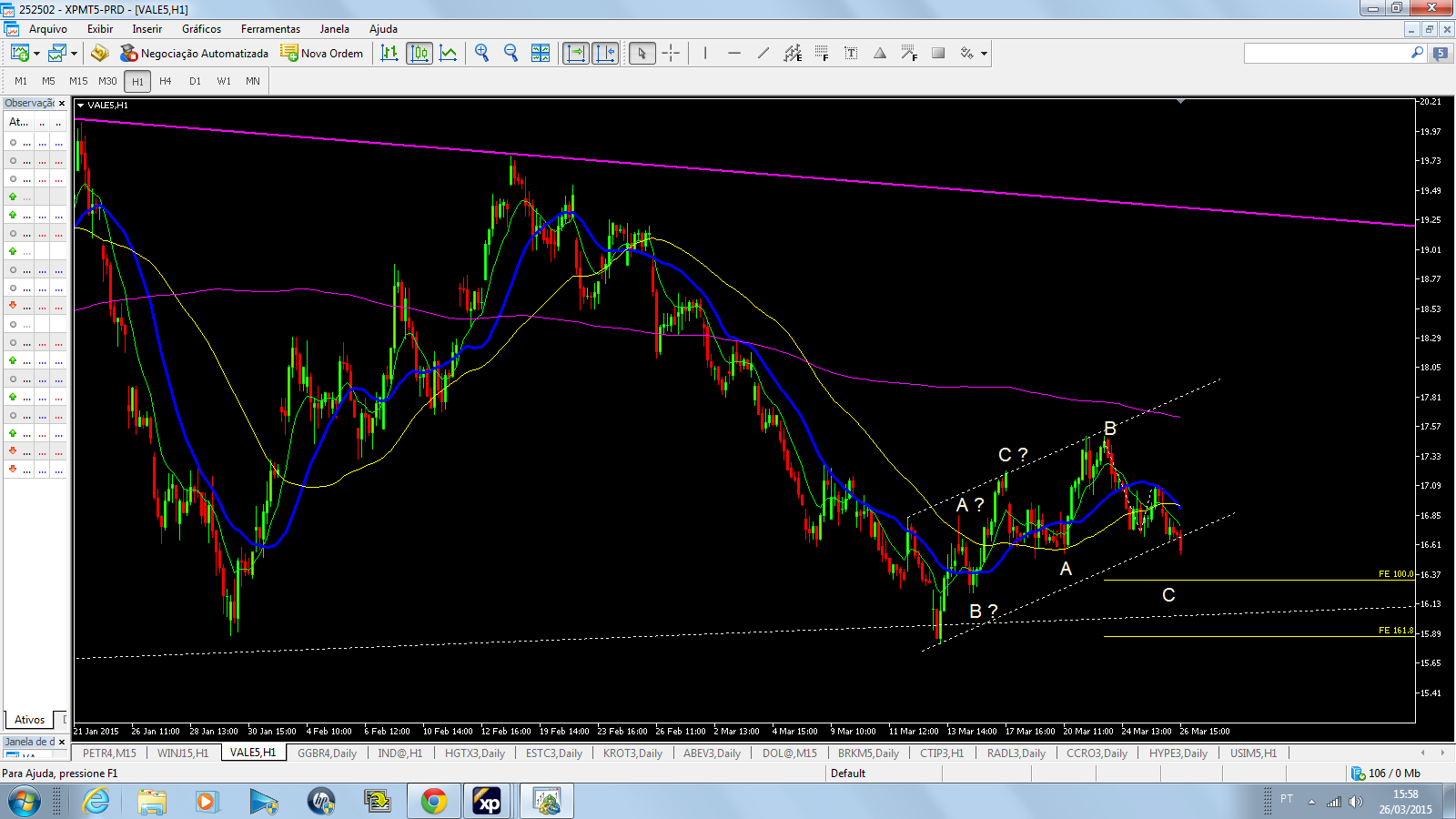Set timeframe to M5
The image size is (1456, 819).
click(49, 81)
